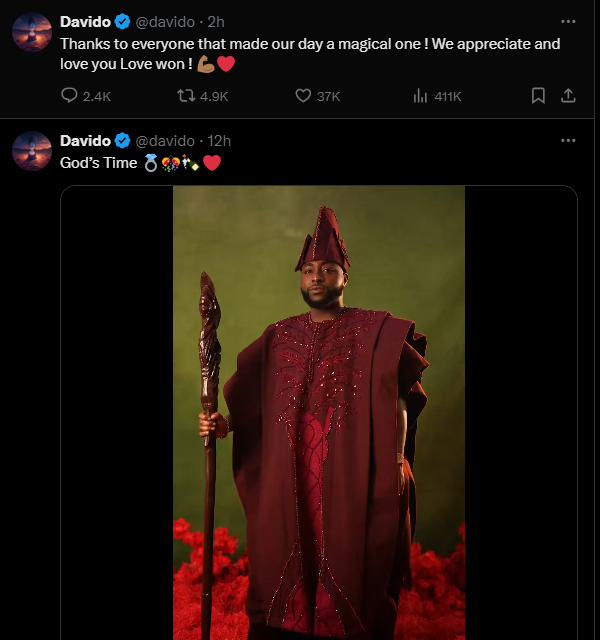Click the @davido handle on the 12h tweet

165,140
